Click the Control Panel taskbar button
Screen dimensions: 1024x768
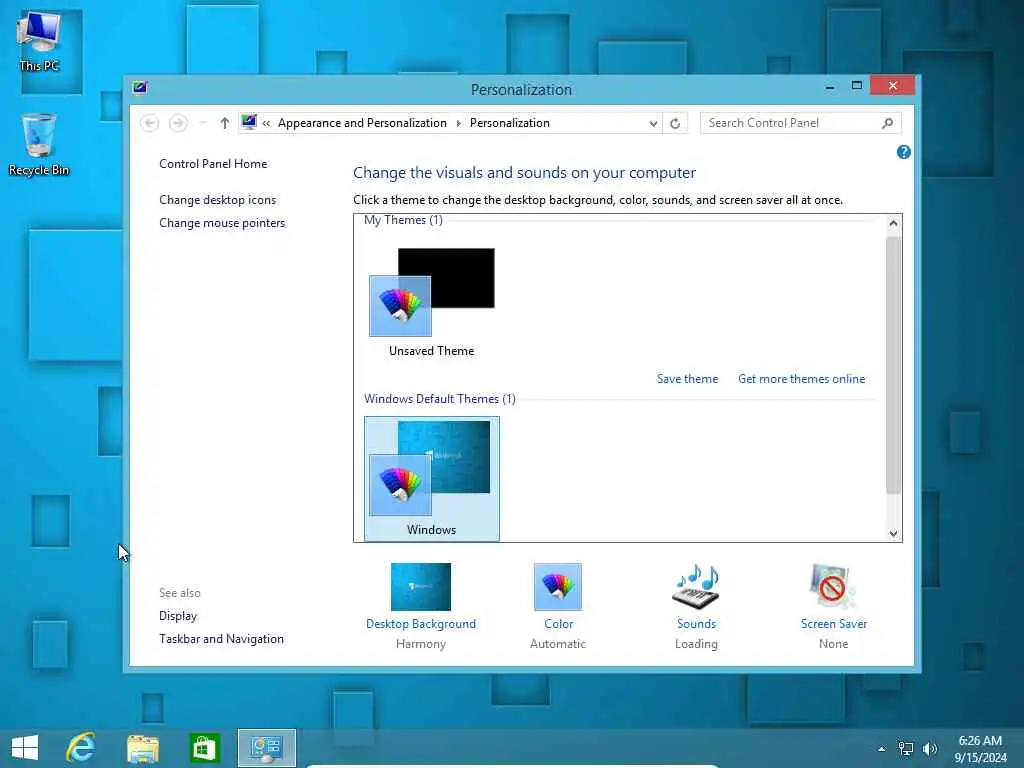(266, 748)
